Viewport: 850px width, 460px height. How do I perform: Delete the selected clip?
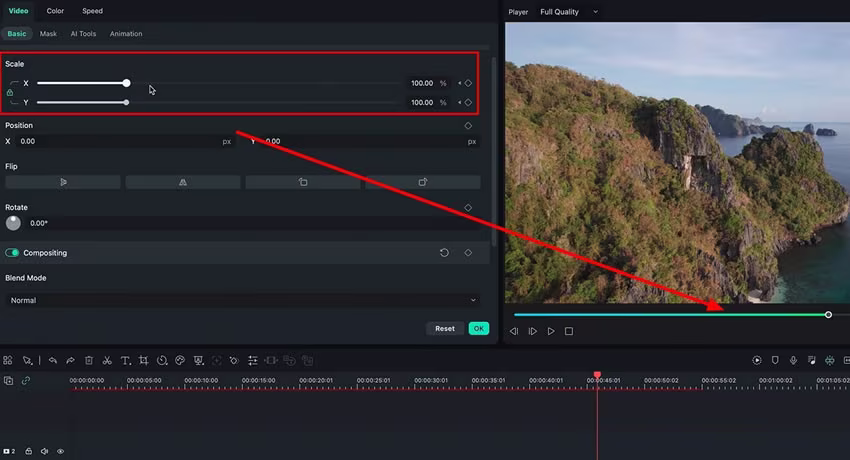point(89,360)
